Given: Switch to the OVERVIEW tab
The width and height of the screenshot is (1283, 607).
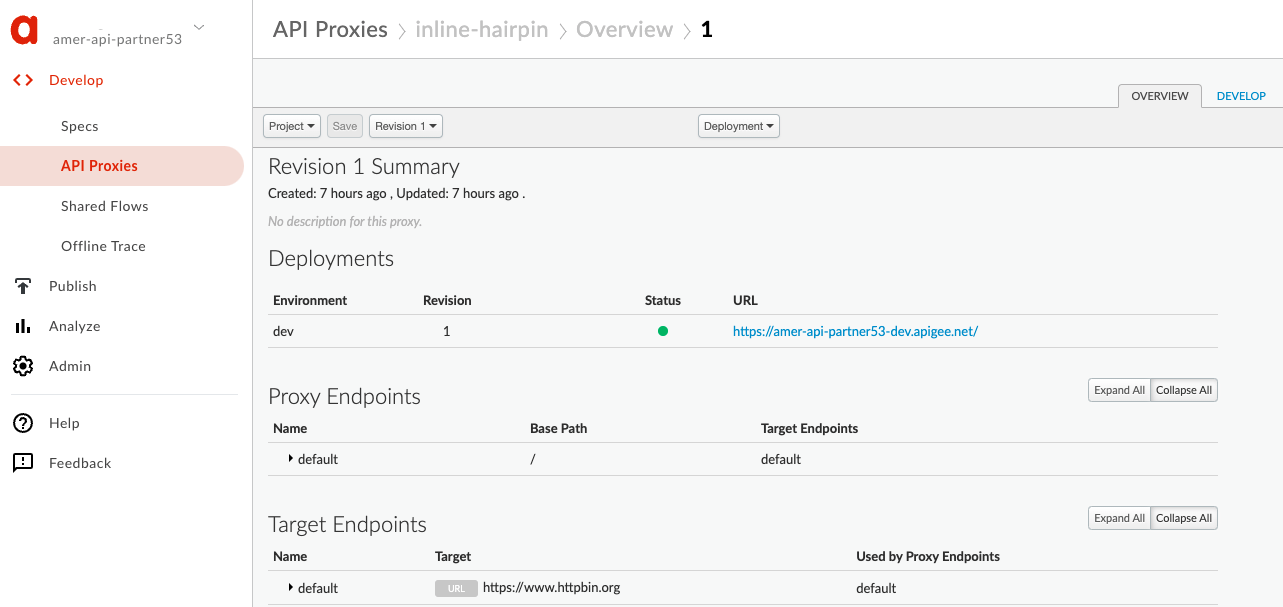Looking at the screenshot, I should pyautogui.click(x=1160, y=96).
